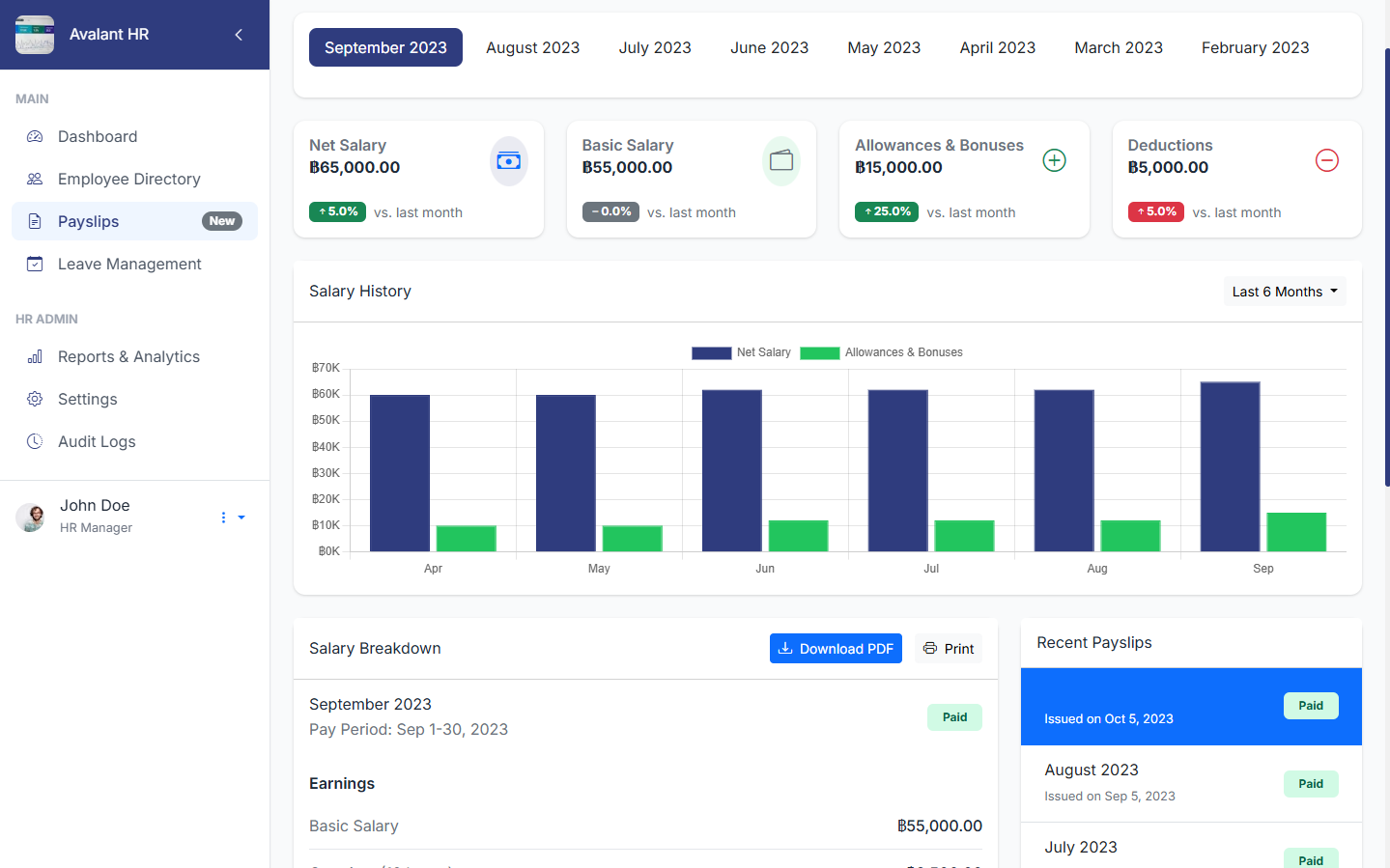Click the Leave Management calendar icon

[x=35, y=265]
